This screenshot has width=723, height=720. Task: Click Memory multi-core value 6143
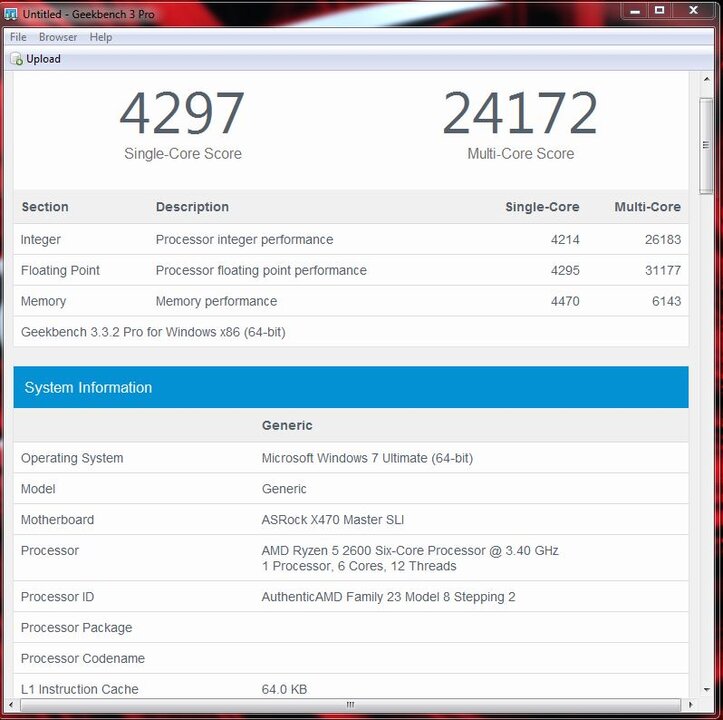coord(667,301)
